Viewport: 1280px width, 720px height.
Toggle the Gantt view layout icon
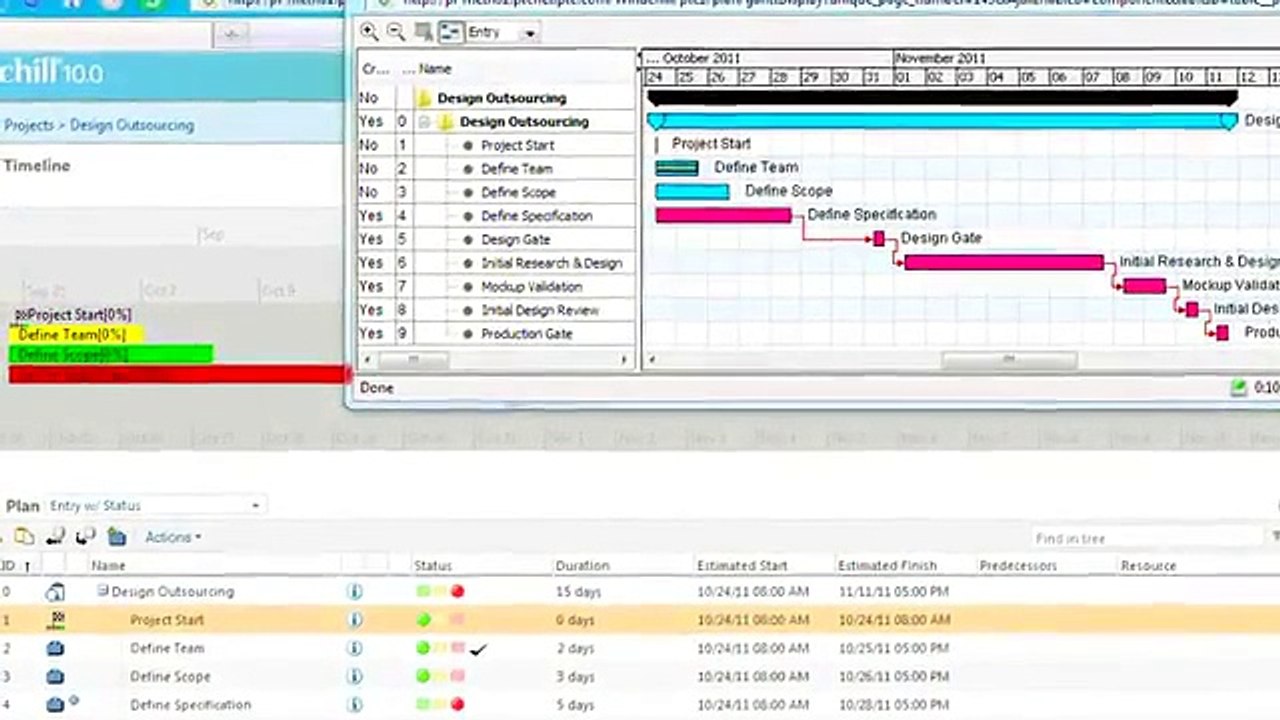pos(451,32)
